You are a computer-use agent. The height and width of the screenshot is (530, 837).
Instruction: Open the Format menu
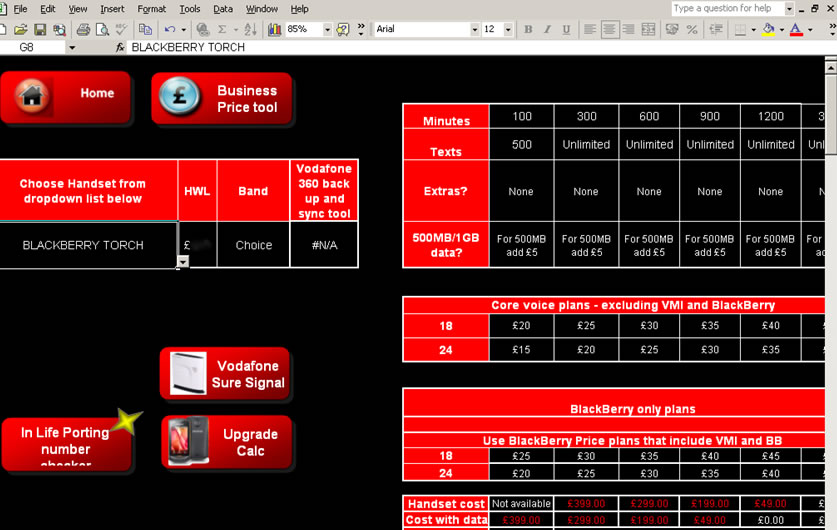[152, 9]
